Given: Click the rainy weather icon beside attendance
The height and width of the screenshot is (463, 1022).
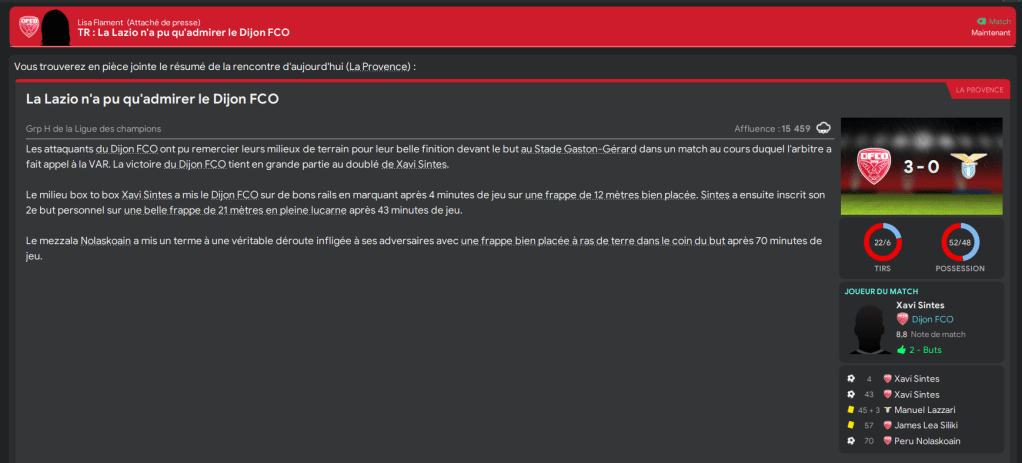Looking at the screenshot, I should [x=824, y=128].
